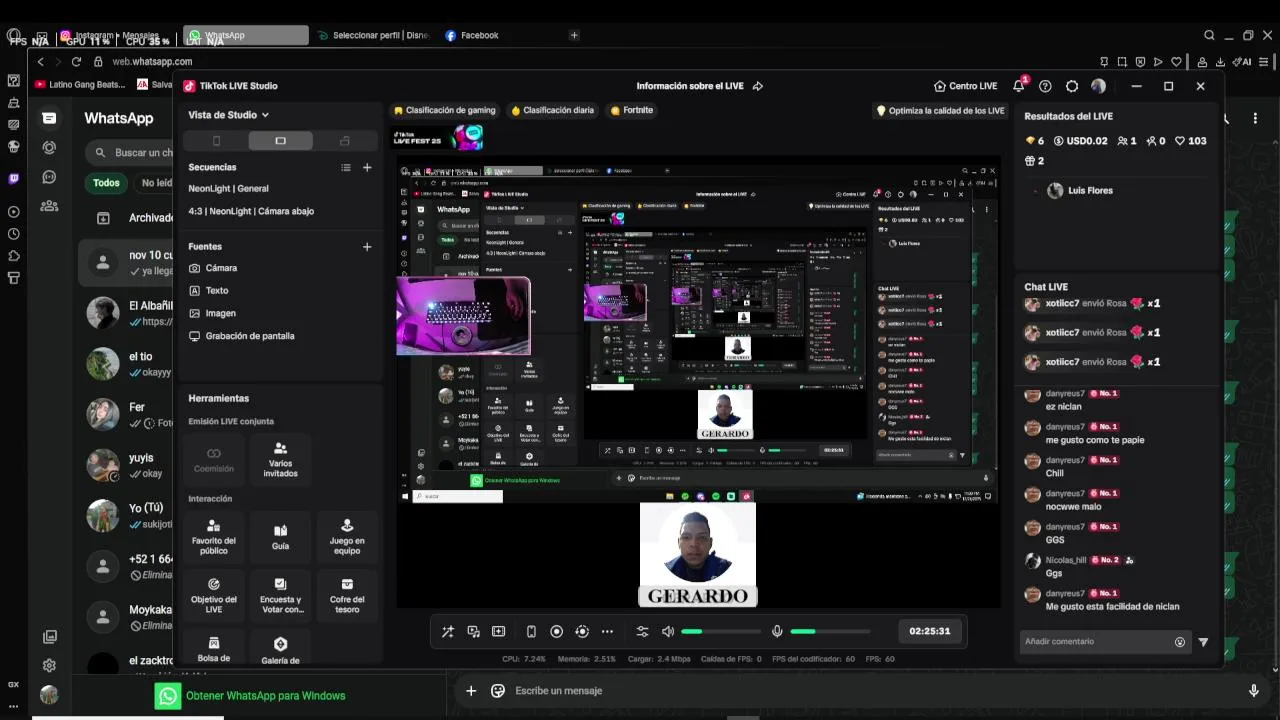
Task: Open Centro LIVE
Action: (965, 86)
